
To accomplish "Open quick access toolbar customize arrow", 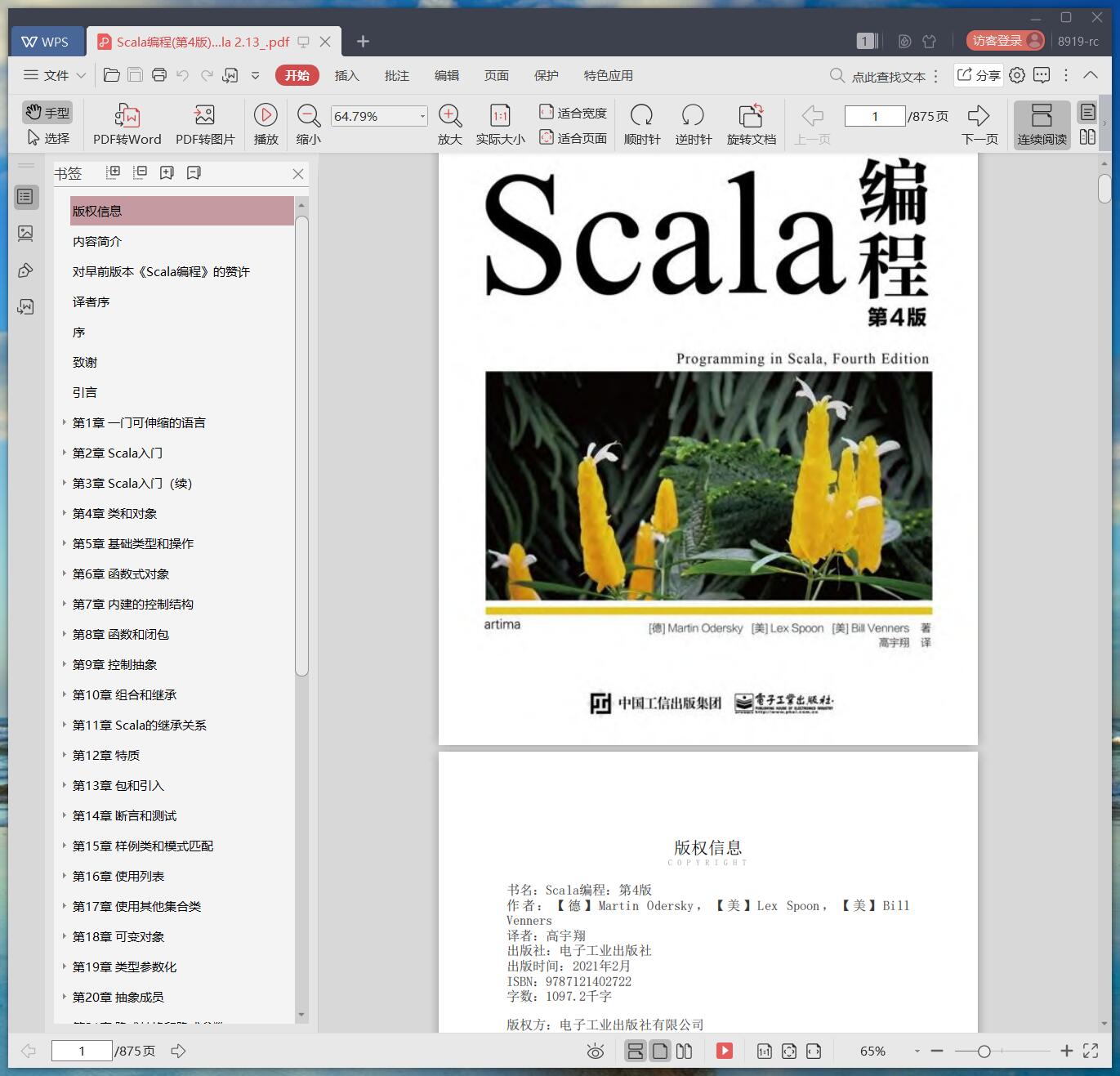I will pyautogui.click(x=255, y=75).
